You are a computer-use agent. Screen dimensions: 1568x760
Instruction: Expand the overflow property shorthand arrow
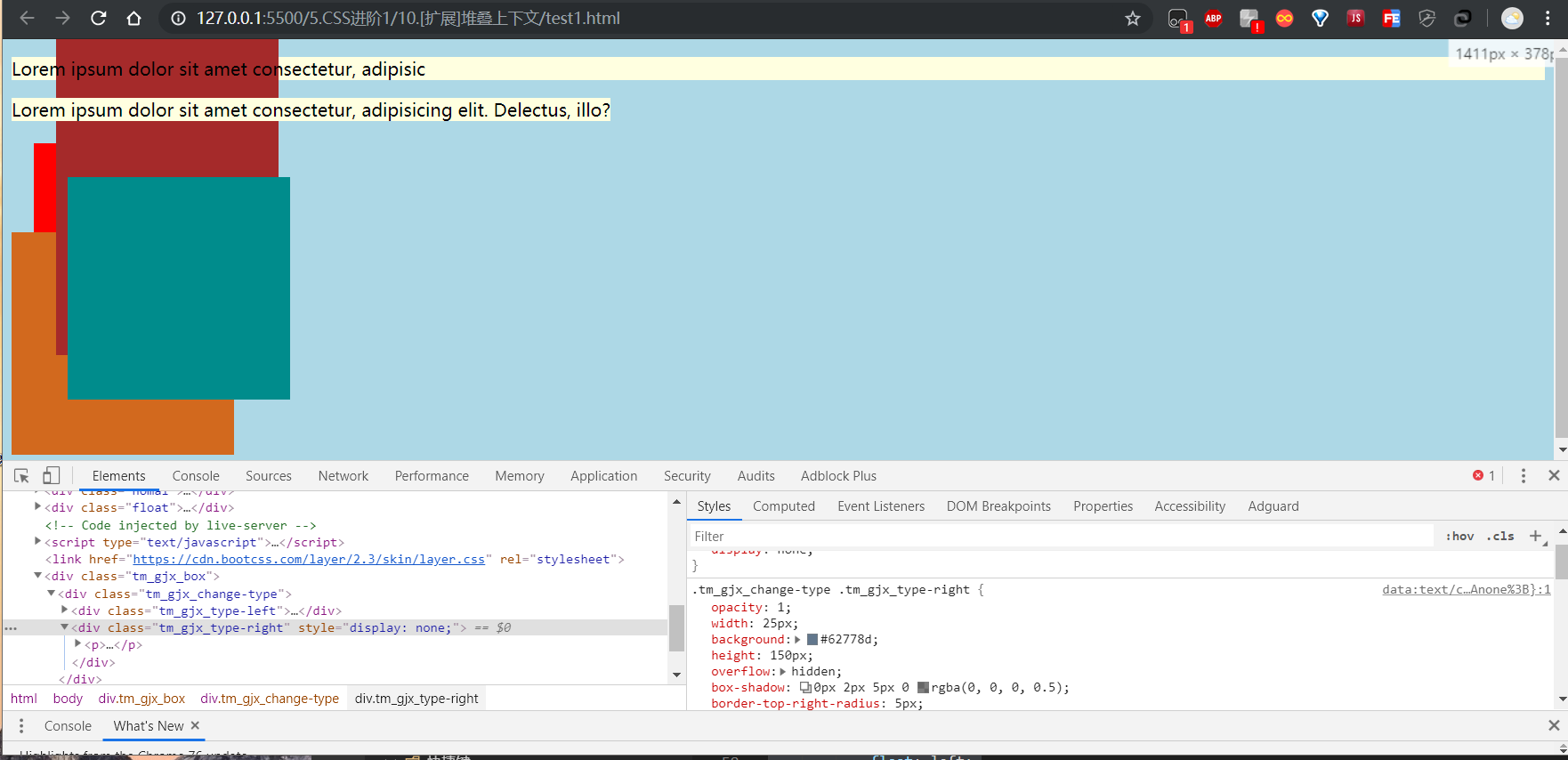(x=782, y=671)
